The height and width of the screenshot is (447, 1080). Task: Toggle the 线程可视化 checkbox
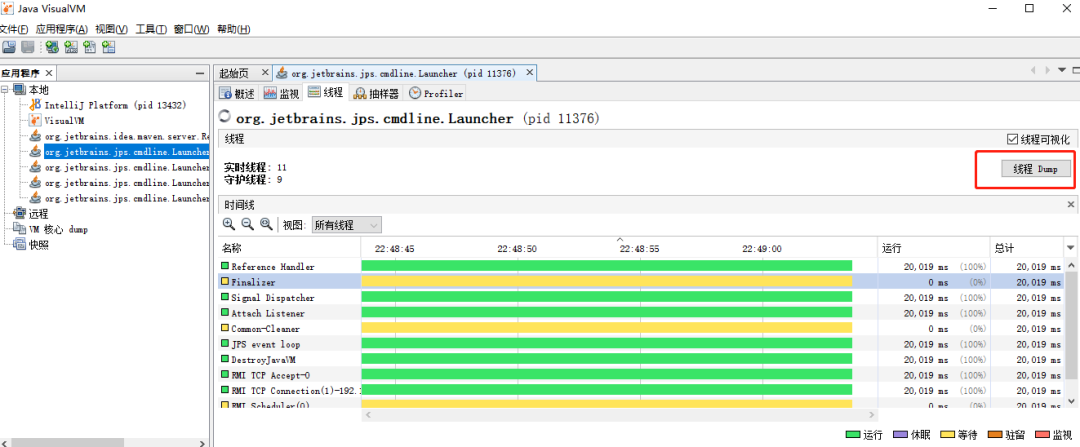click(1012, 139)
